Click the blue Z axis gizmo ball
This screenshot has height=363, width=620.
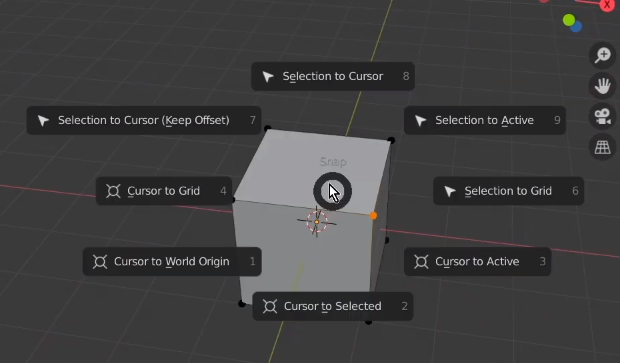[x=577, y=26]
